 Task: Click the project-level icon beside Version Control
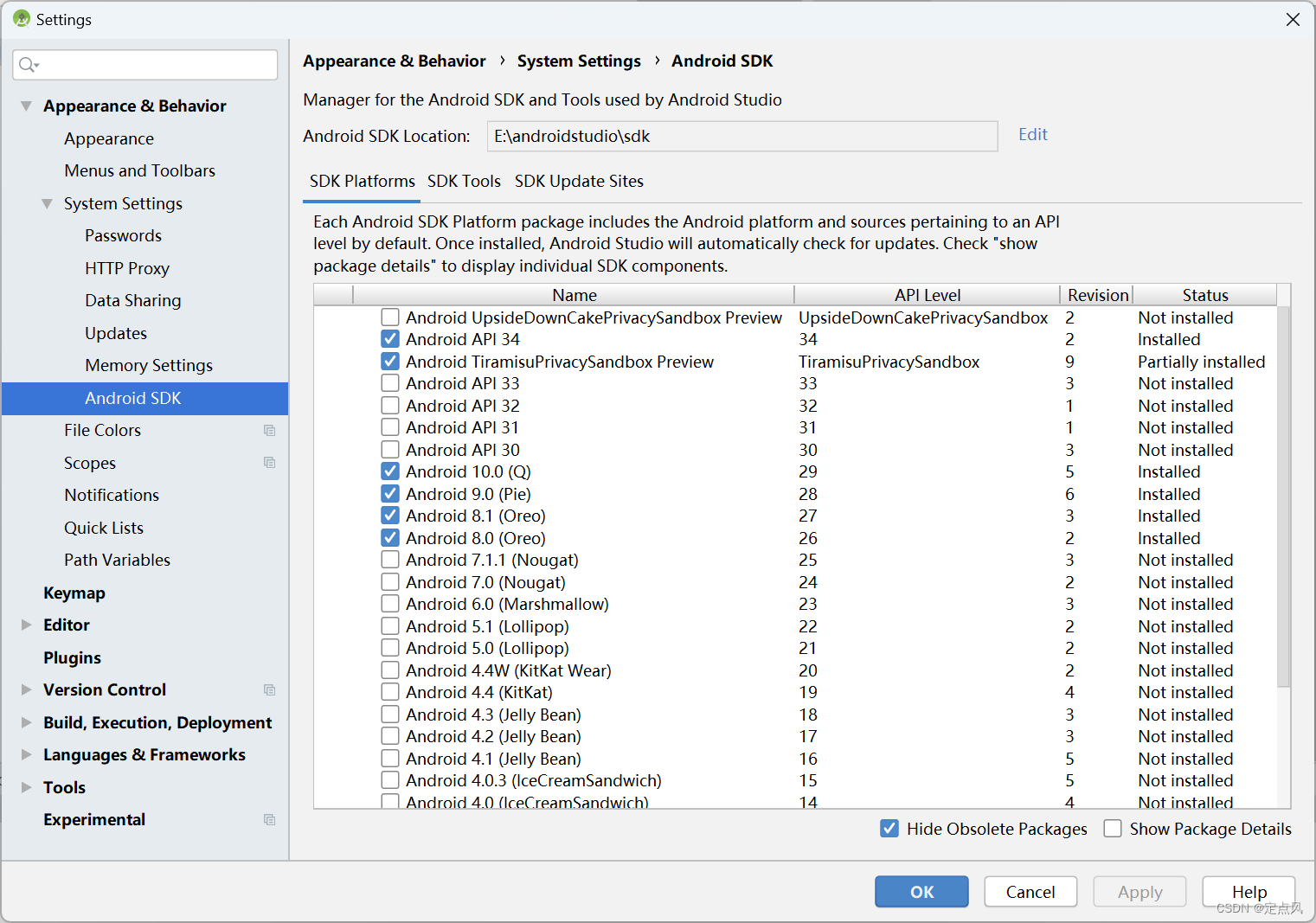[x=269, y=690]
